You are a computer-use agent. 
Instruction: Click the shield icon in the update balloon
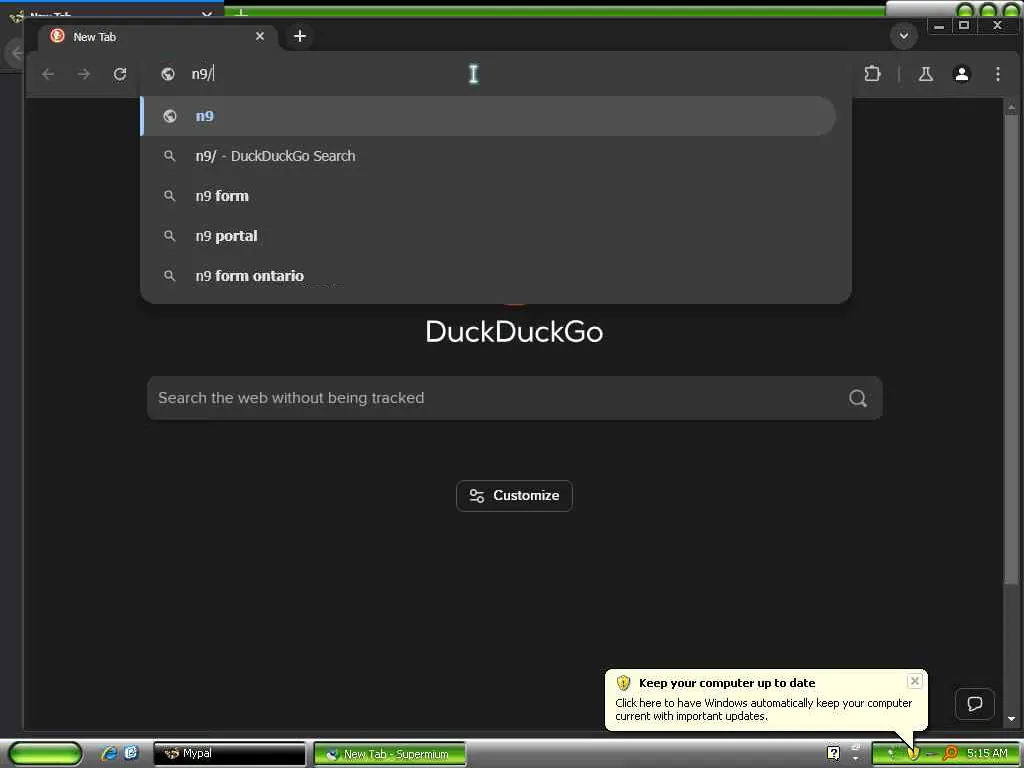[623, 682]
